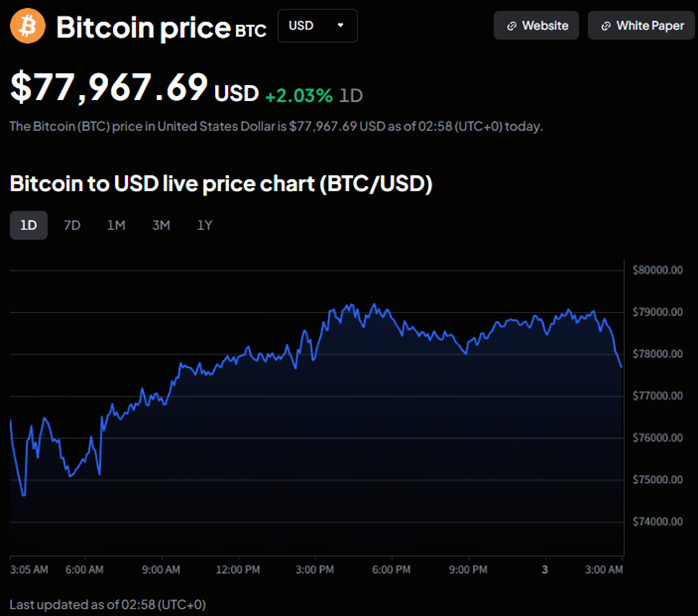Click the $80000.00 price axis label
This screenshot has height=616, width=698.
click(x=657, y=270)
